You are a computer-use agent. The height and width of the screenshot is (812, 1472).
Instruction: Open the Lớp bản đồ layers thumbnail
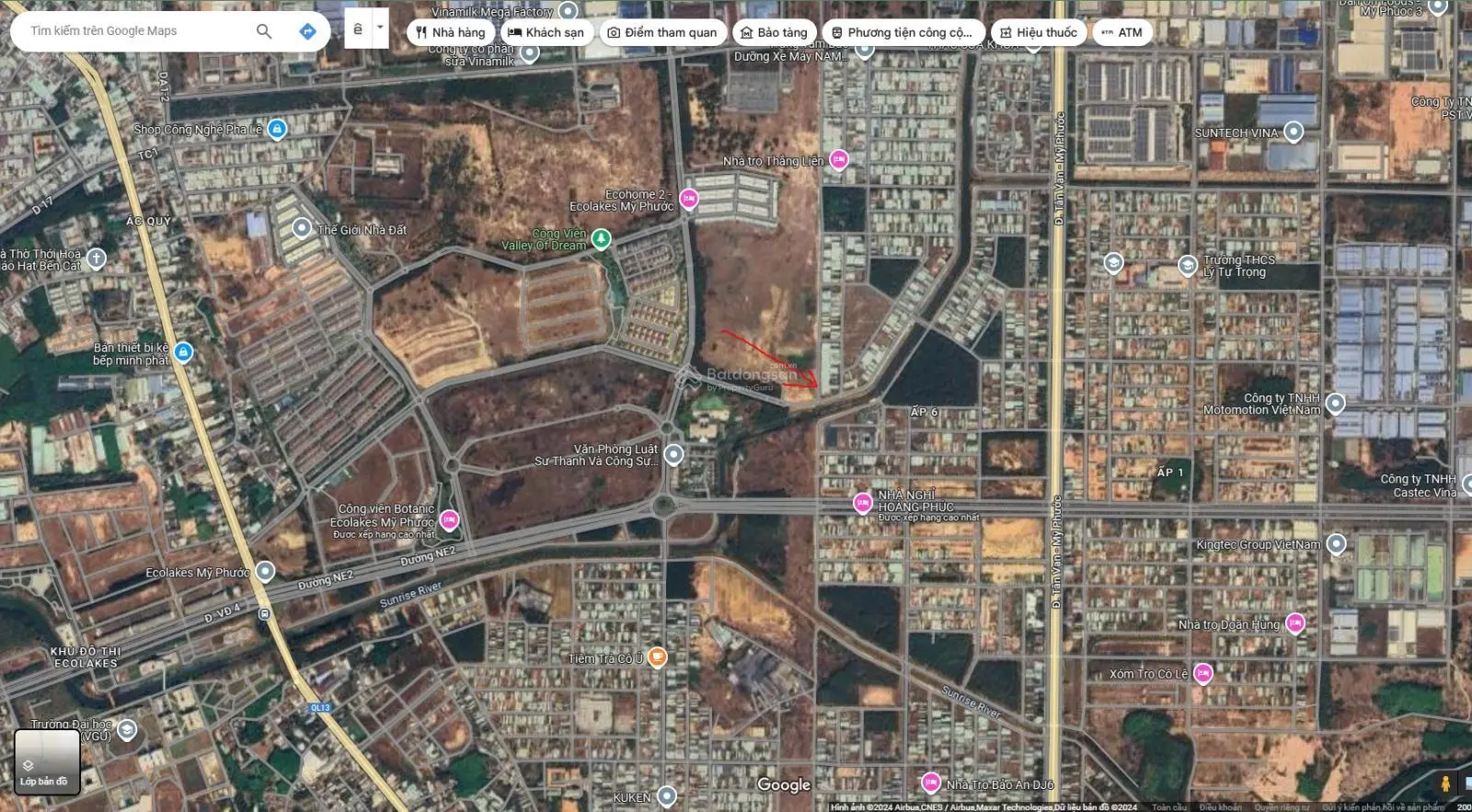(x=47, y=761)
